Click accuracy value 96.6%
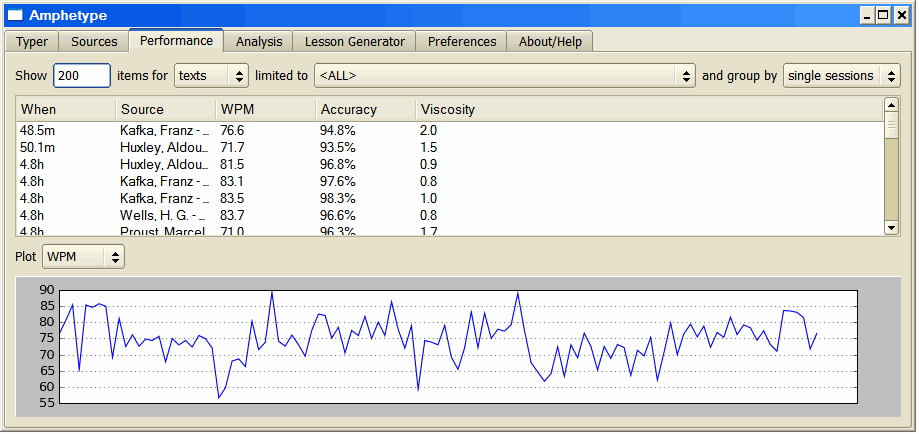 (338, 216)
